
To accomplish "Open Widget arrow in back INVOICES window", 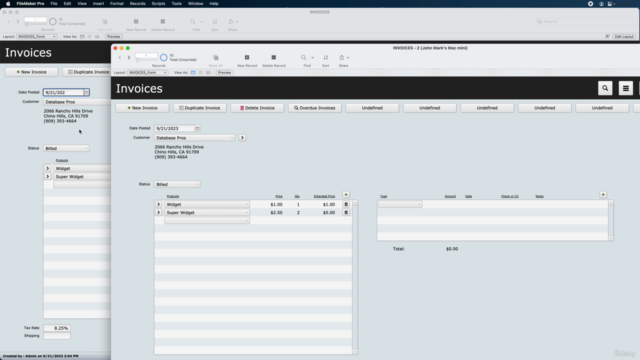I will (x=48, y=169).
